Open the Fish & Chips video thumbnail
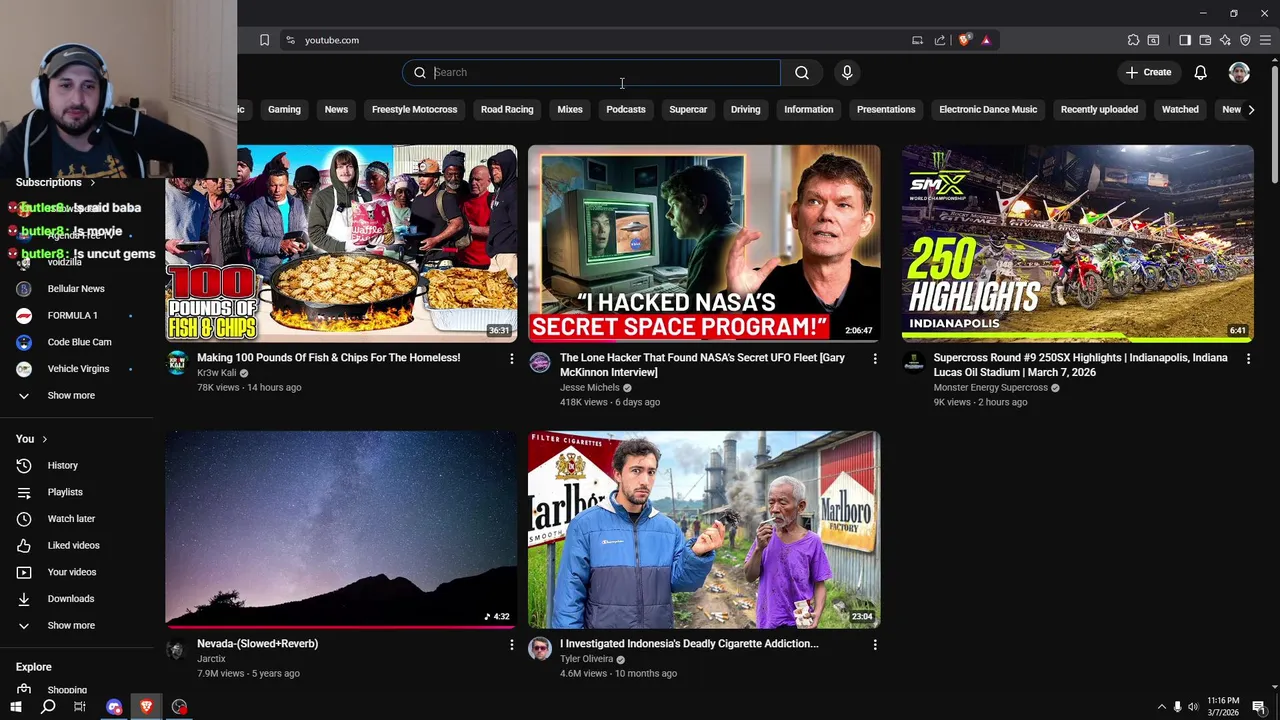The height and width of the screenshot is (720, 1280). click(x=341, y=244)
